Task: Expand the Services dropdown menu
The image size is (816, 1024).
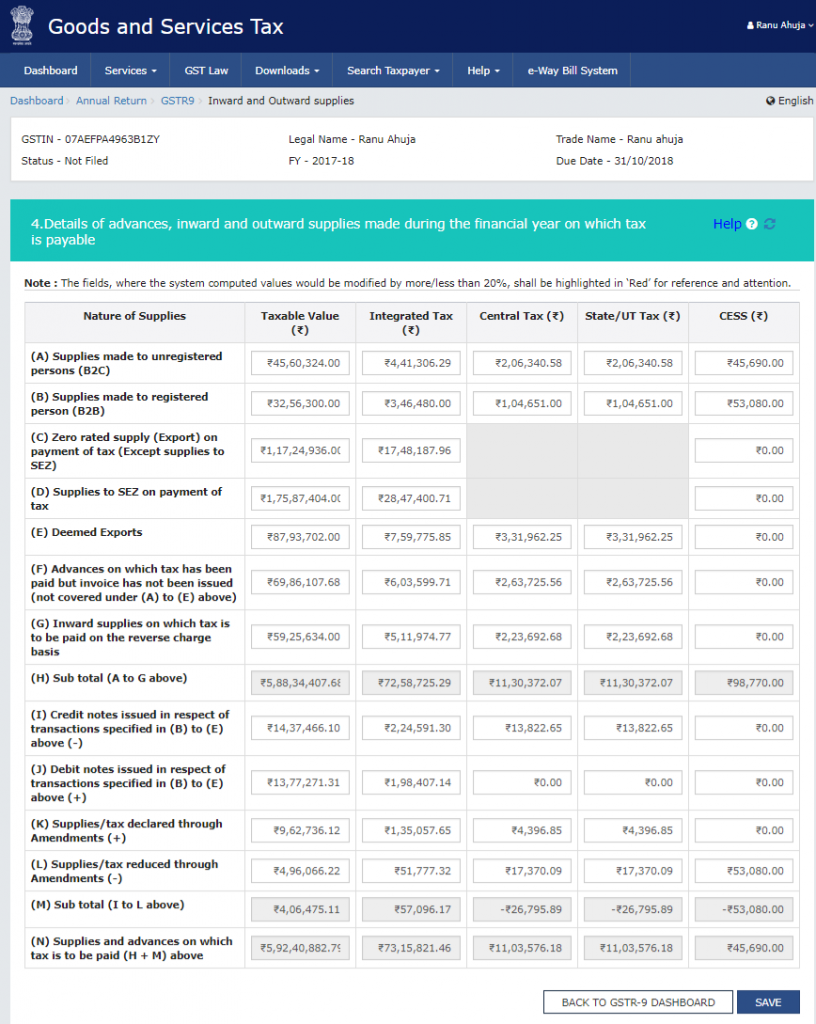Action: coord(131,71)
